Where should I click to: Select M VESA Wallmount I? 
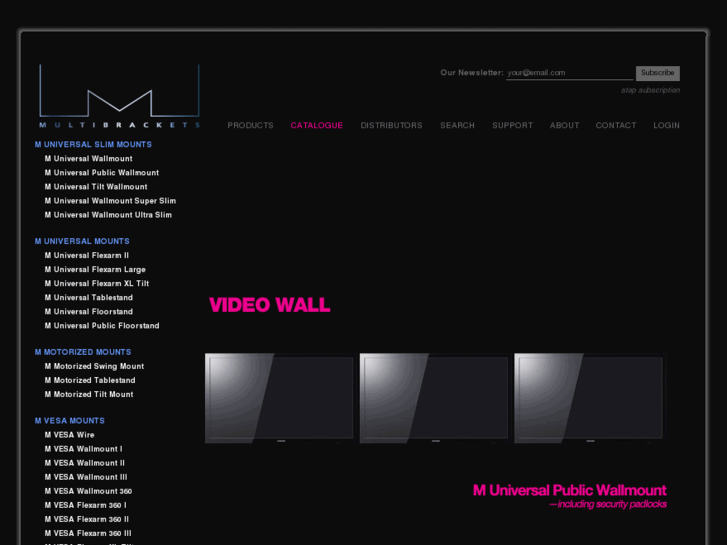point(83,449)
